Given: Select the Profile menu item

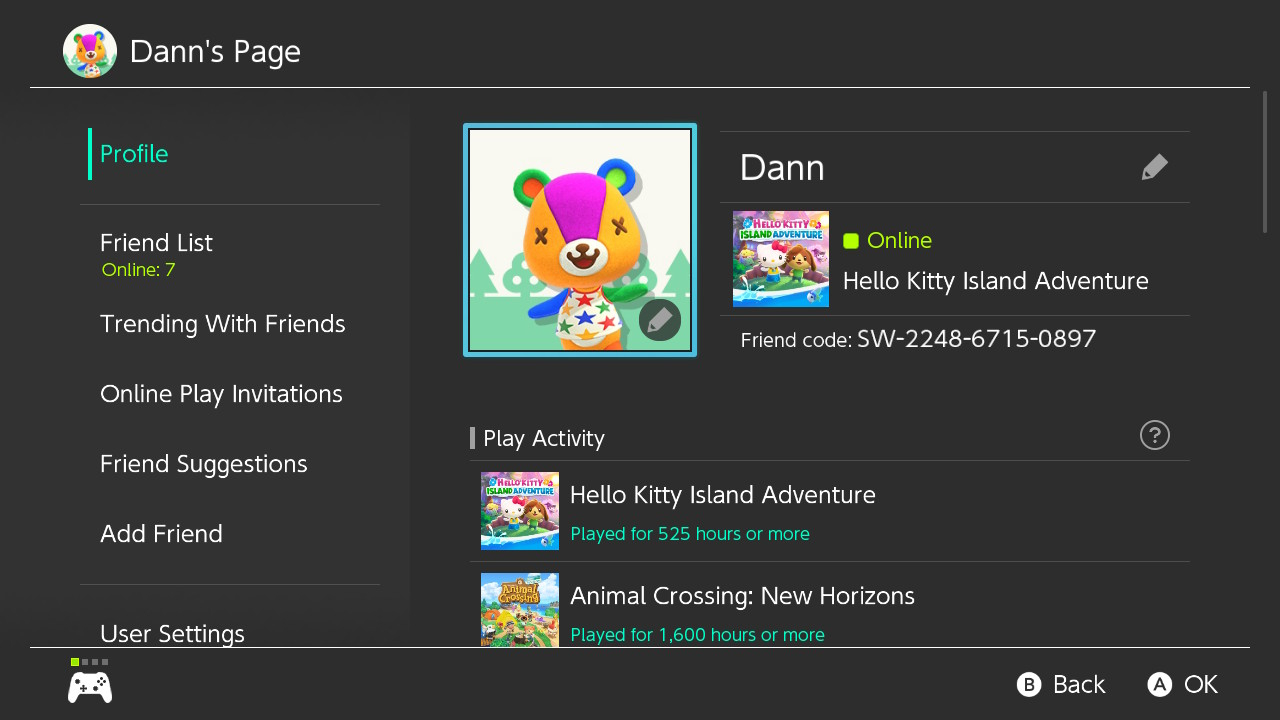Looking at the screenshot, I should click(134, 154).
